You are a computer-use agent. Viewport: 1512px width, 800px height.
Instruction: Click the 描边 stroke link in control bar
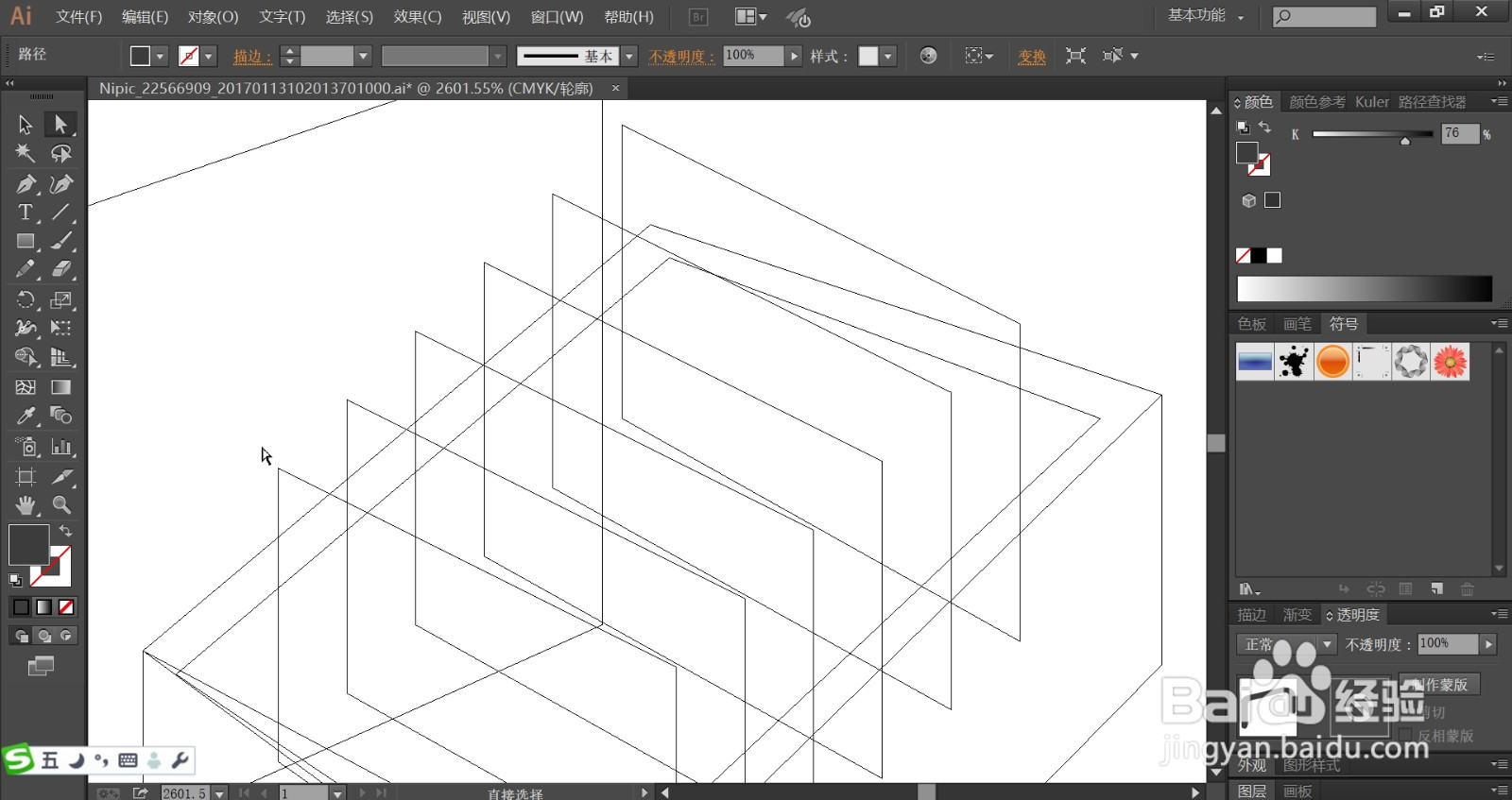251,57
